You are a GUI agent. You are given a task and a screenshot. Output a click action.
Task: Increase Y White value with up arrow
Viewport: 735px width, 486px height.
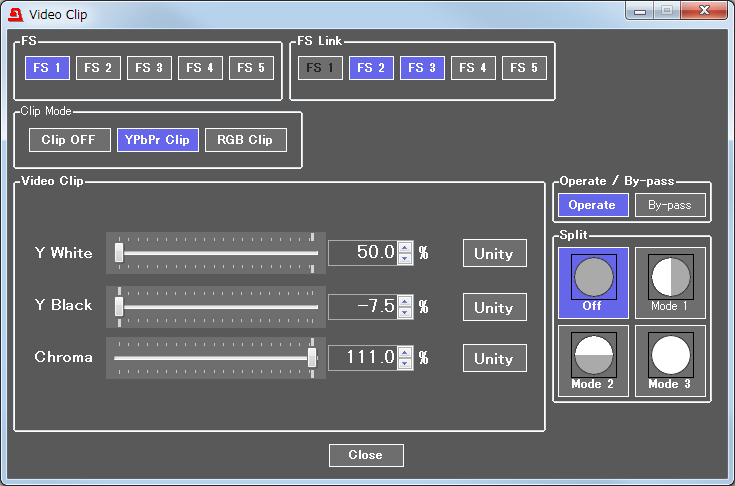[x=404, y=247]
